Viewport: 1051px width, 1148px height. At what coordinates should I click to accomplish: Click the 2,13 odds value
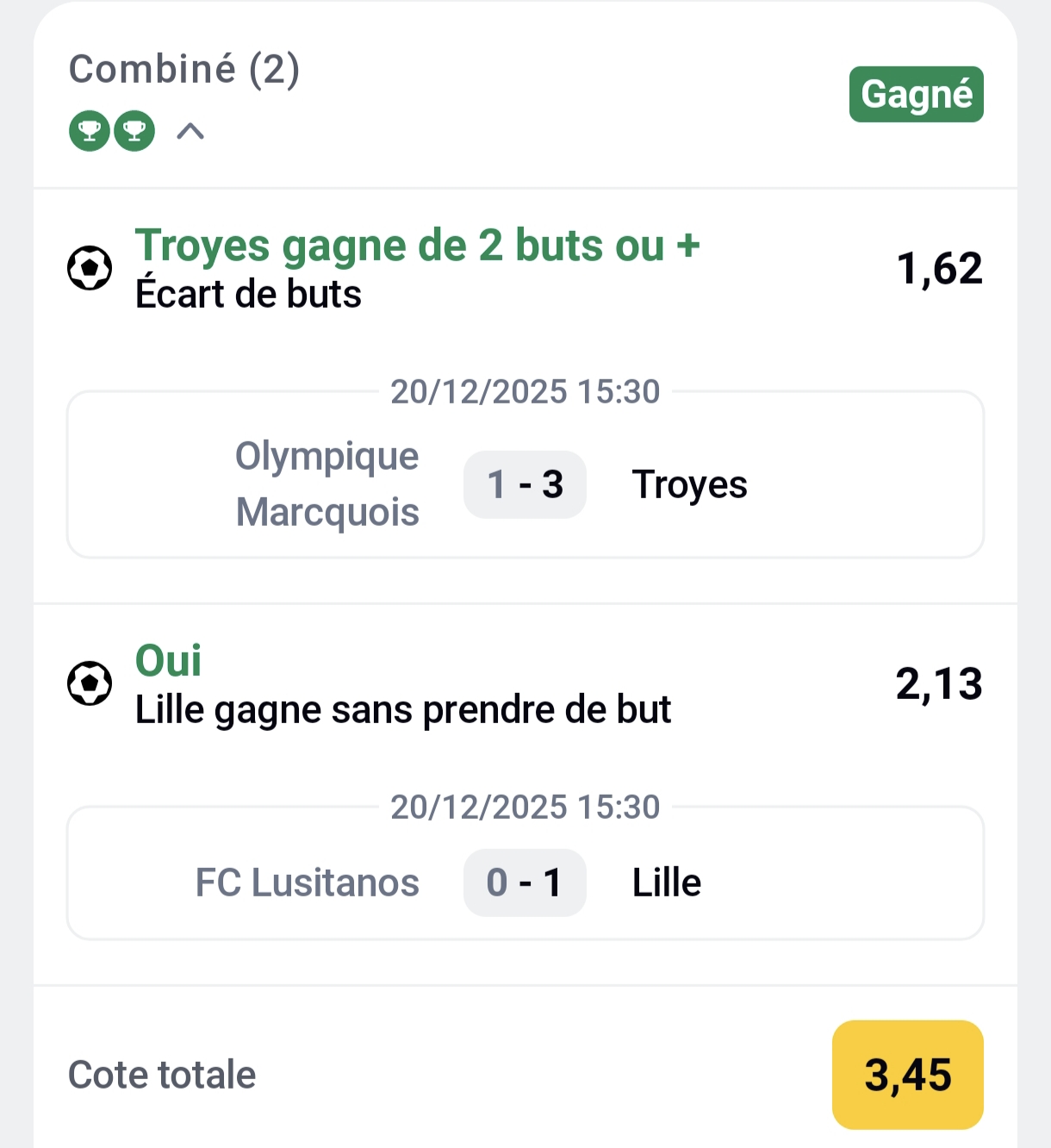[x=939, y=683]
